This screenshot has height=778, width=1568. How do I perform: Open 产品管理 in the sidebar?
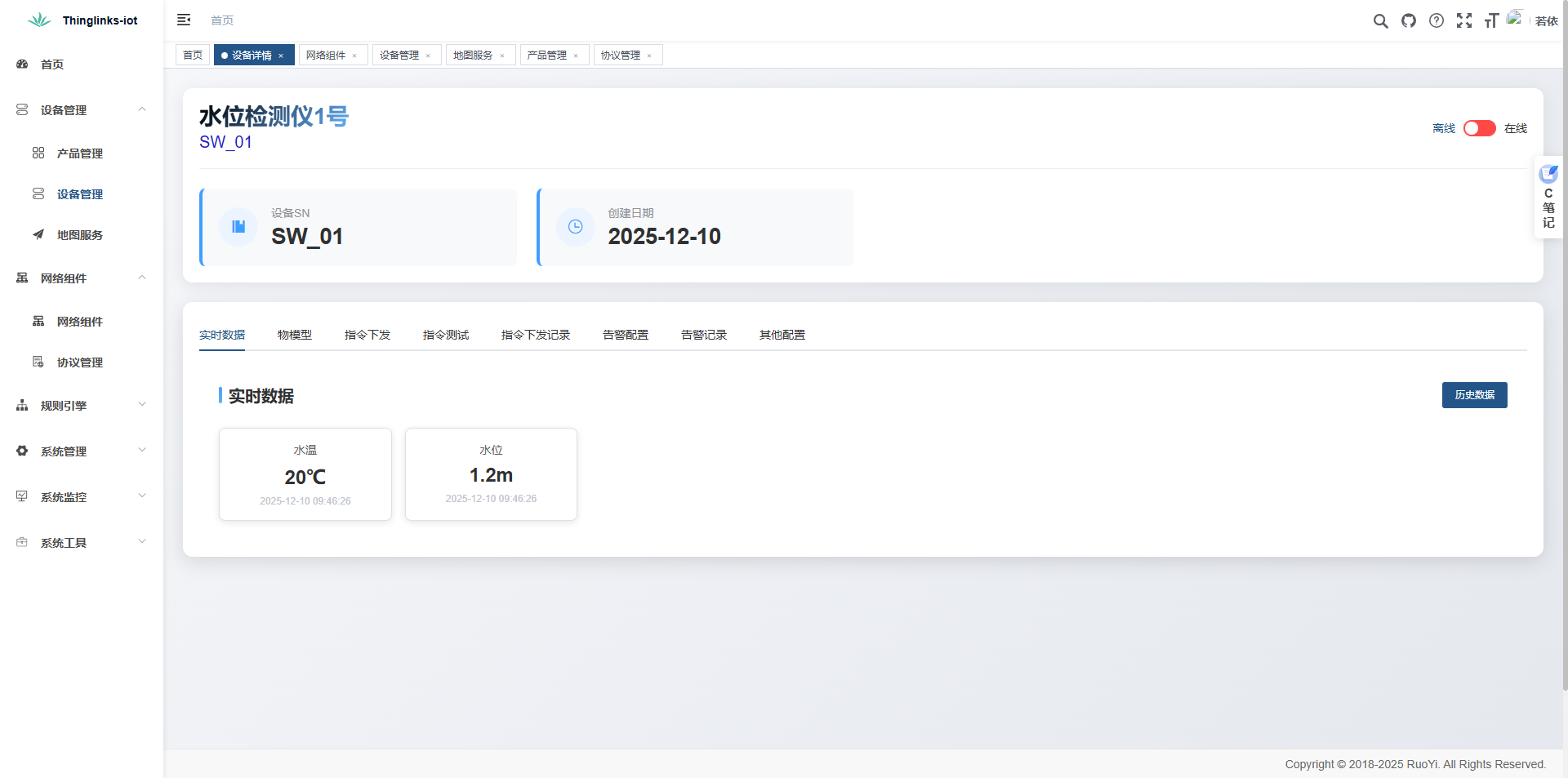click(x=80, y=153)
